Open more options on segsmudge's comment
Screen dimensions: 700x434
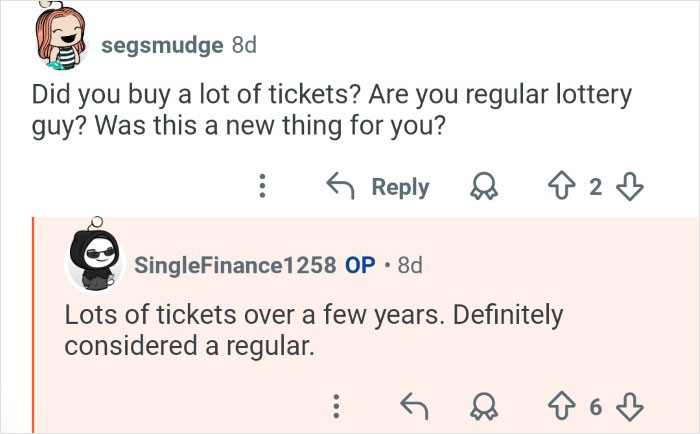tap(262, 187)
